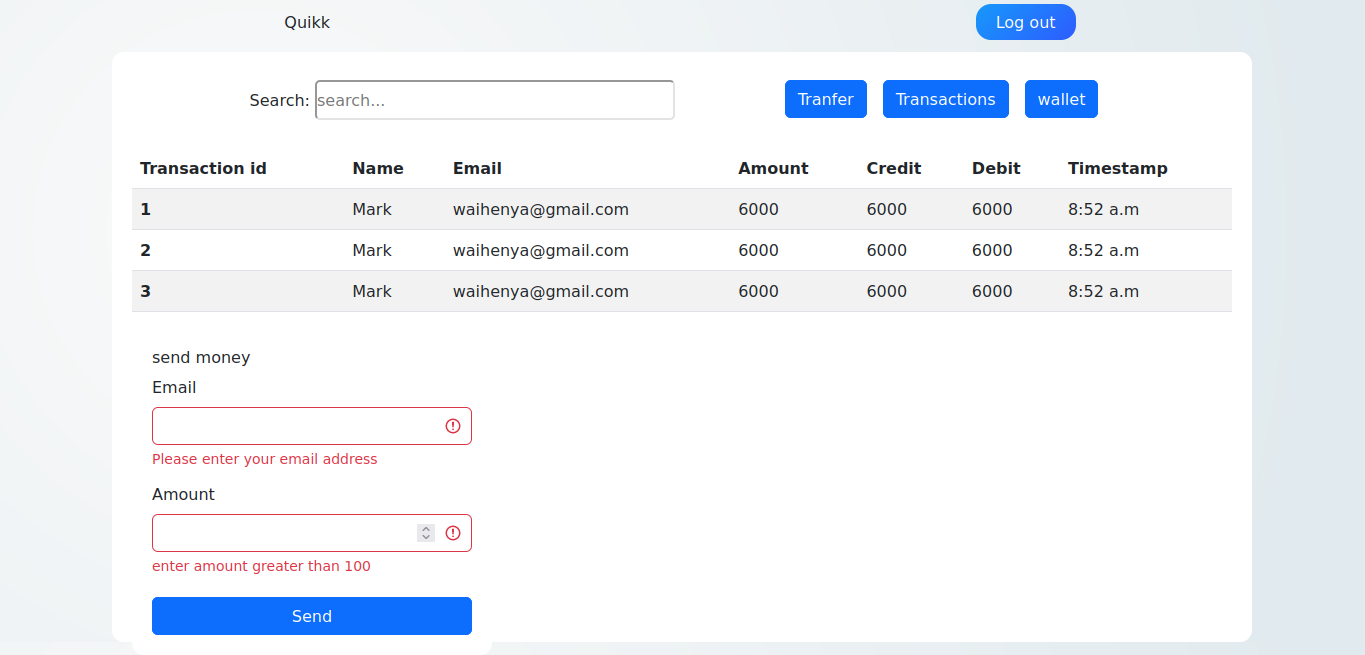Click the Amount column header
This screenshot has width=1365, height=655.
(x=773, y=168)
